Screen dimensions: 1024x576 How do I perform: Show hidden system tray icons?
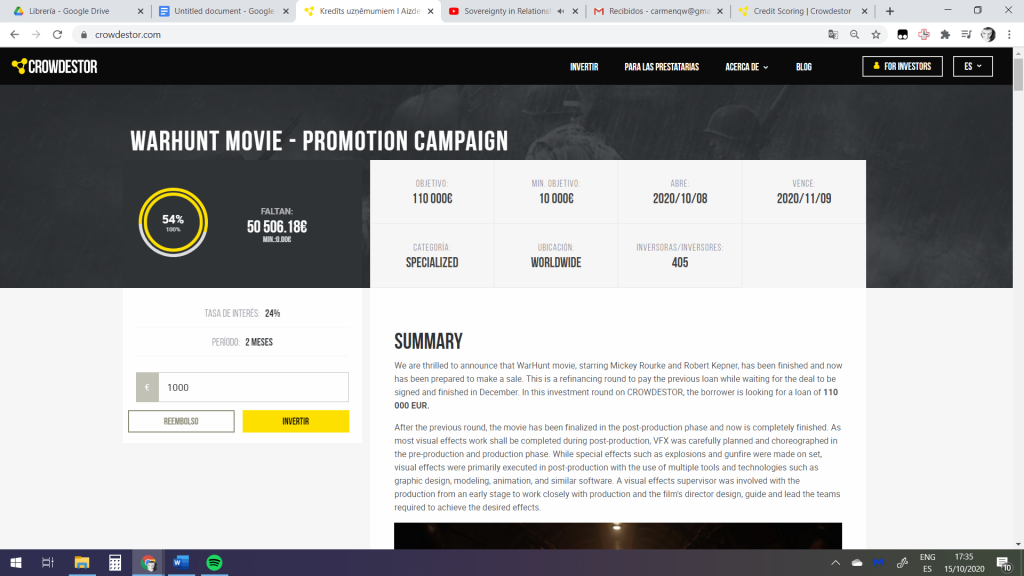click(x=835, y=562)
